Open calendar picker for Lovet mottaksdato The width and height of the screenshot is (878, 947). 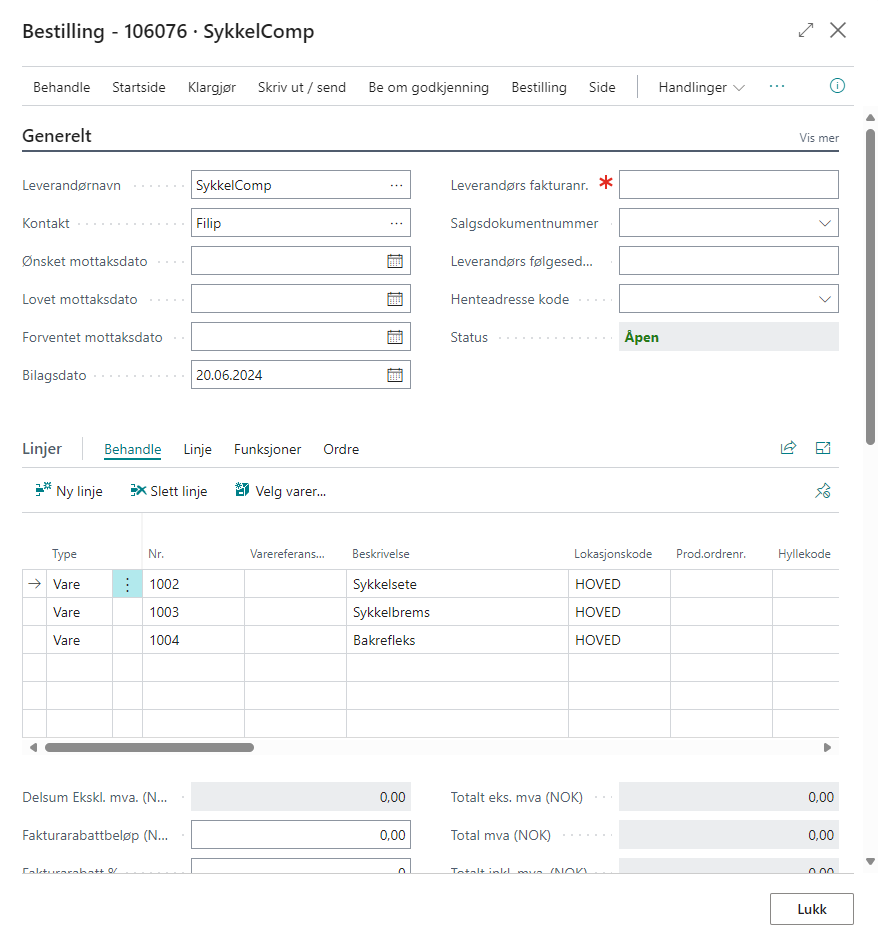tap(395, 299)
